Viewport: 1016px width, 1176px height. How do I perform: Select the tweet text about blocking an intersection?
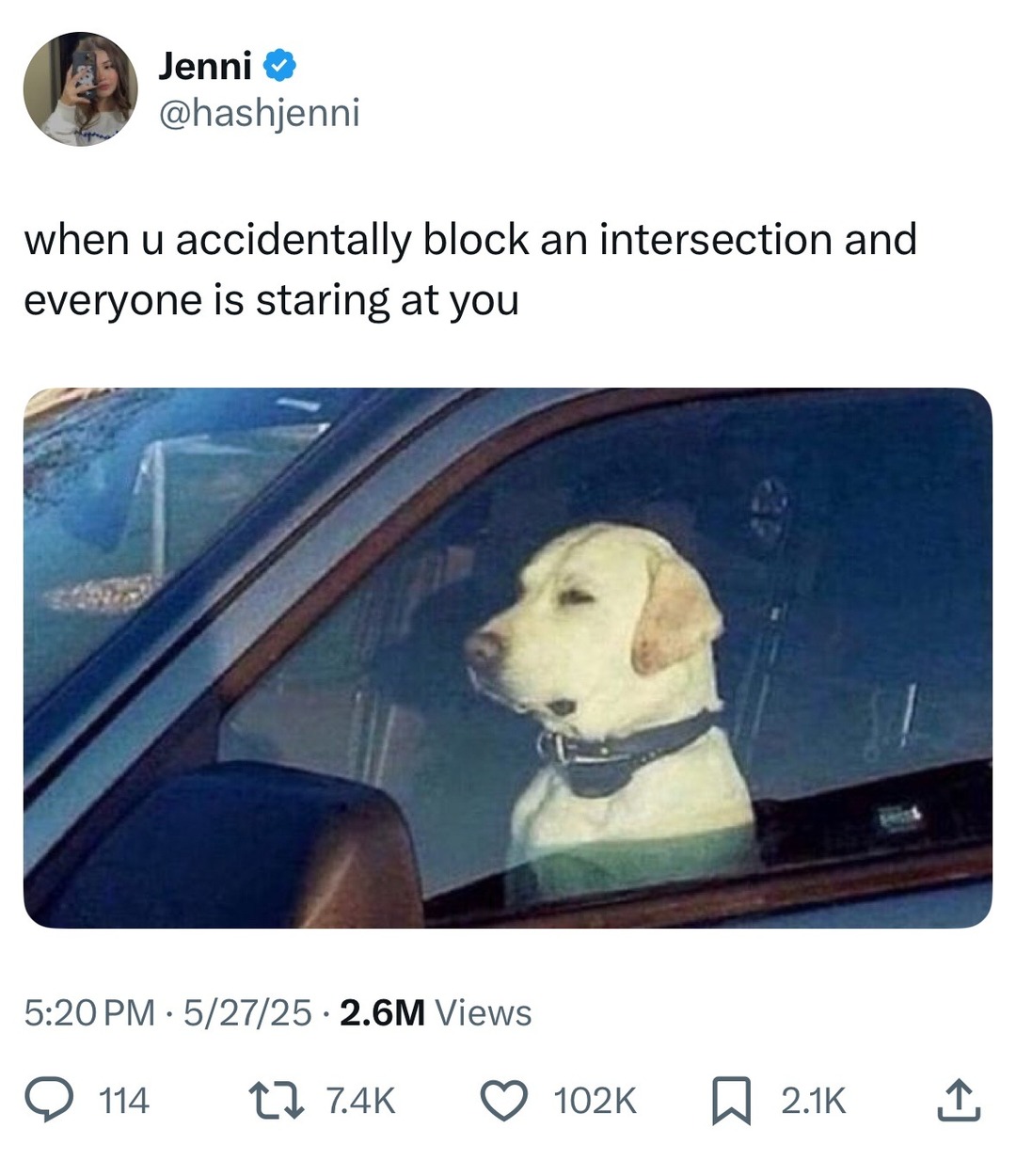[x=470, y=269]
